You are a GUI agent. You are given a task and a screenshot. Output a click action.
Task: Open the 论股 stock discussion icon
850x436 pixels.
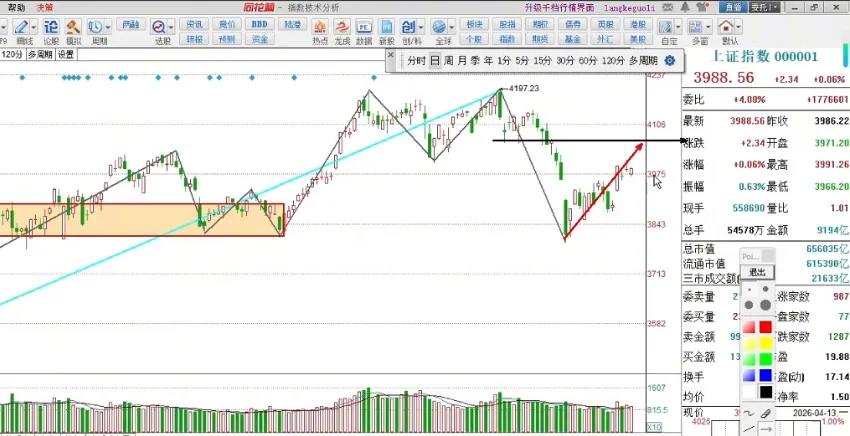click(x=51, y=27)
